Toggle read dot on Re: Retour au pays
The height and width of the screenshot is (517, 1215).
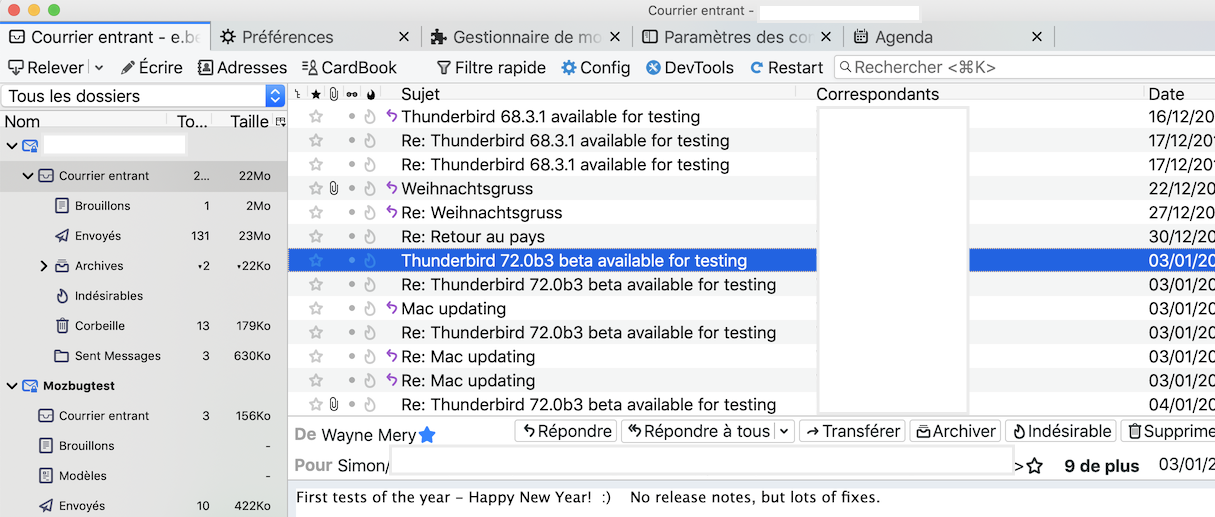pos(351,237)
